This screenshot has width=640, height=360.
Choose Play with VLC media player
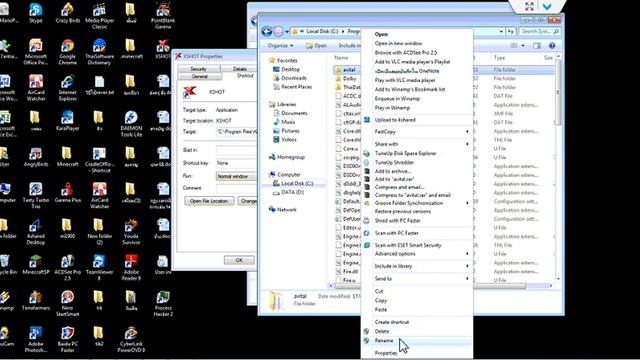click(x=417, y=80)
